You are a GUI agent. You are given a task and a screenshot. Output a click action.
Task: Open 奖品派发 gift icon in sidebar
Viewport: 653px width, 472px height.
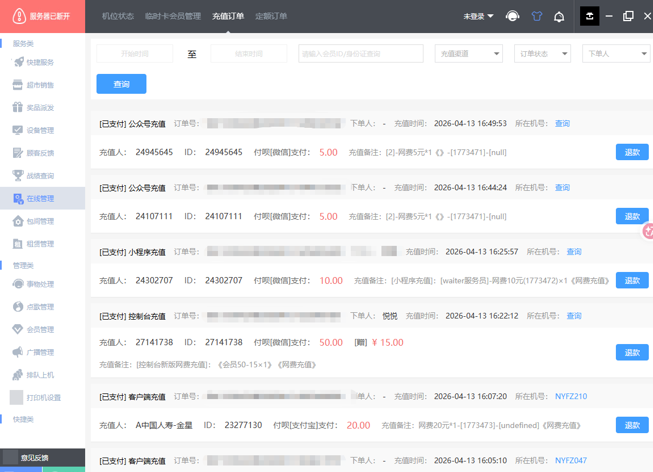(17, 107)
